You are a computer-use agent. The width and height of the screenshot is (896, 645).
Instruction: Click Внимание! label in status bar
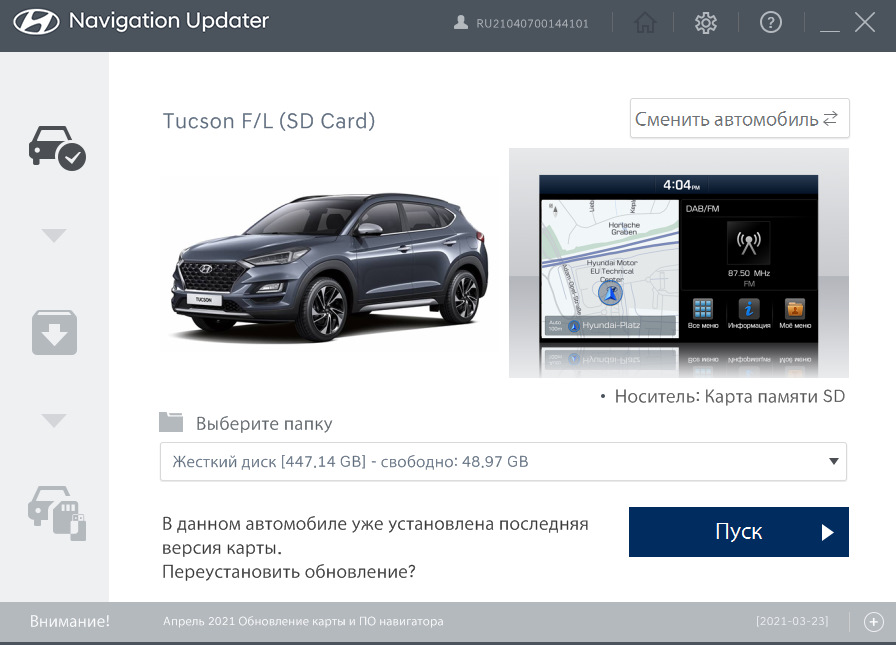(69, 622)
